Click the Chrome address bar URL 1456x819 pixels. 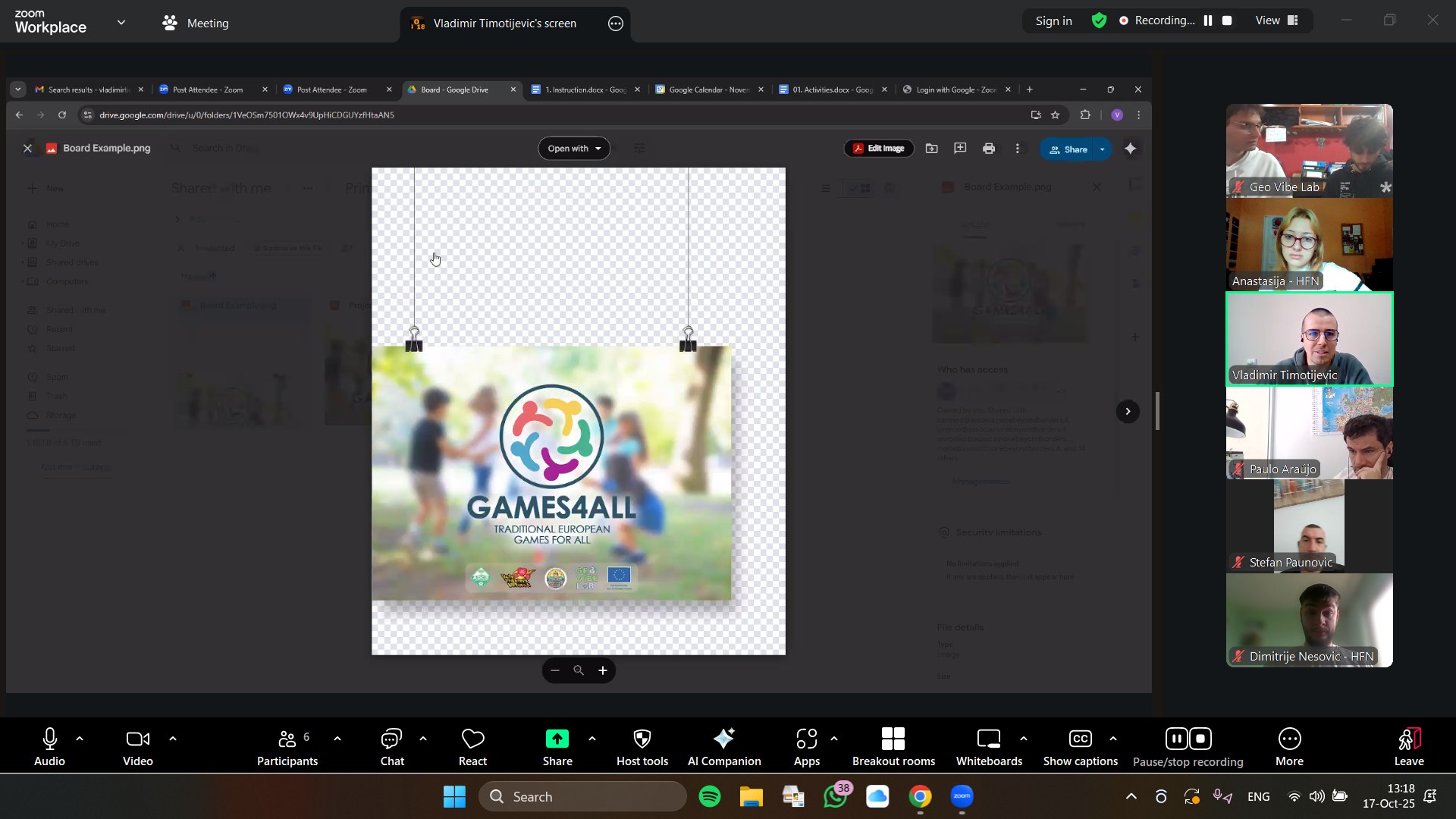(x=247, y=115)
